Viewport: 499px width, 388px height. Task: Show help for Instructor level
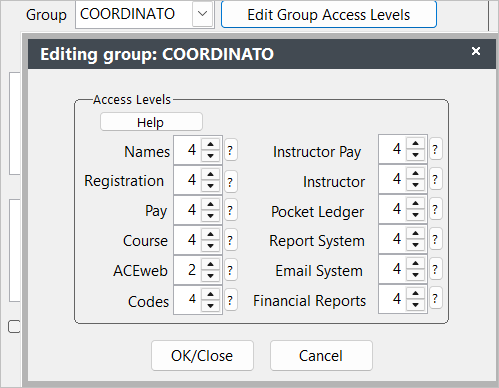click(435, 179)
